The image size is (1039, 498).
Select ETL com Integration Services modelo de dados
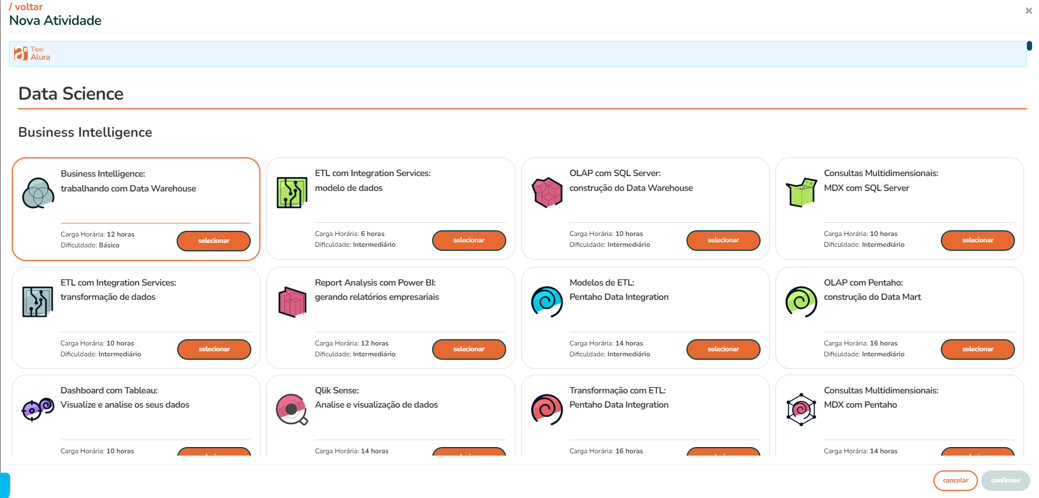pyautogui.click(x=468, y=240)
